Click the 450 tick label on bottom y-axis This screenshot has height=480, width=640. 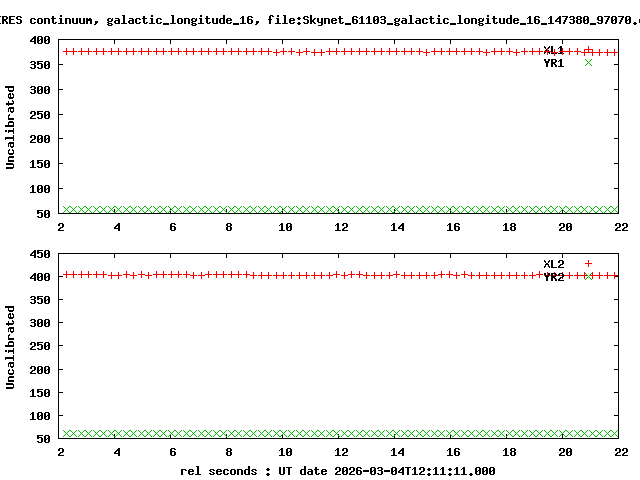[42, 253]
